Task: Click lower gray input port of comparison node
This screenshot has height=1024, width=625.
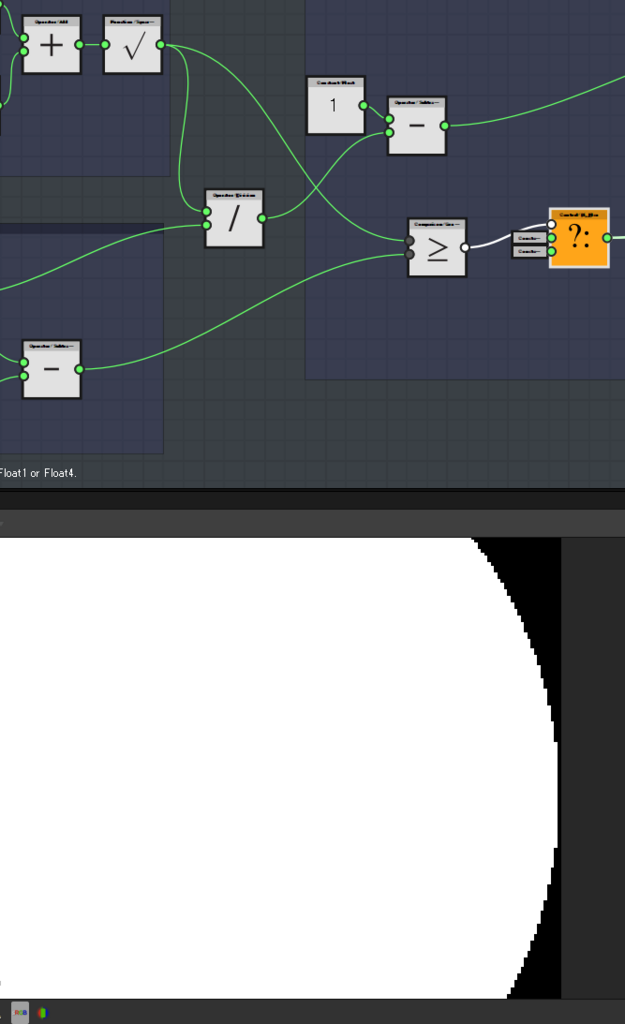Action: (409, 254)
